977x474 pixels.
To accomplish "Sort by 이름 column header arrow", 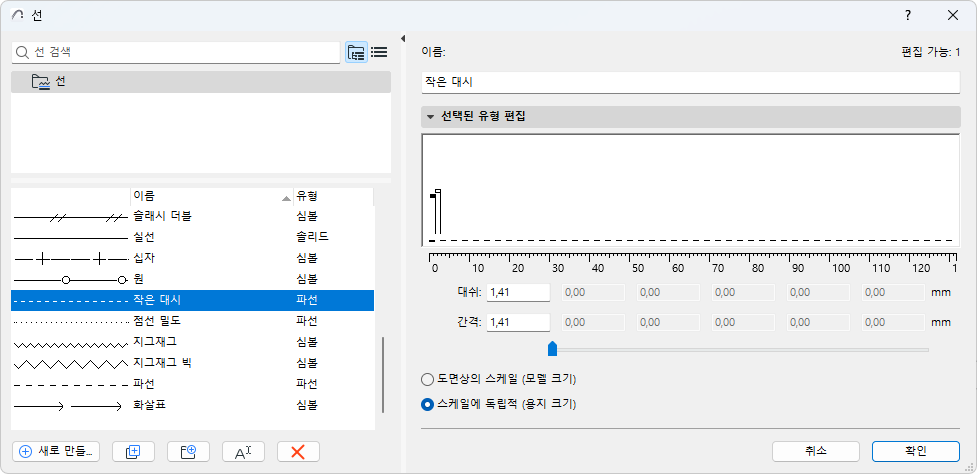I will click(x=286, y=197).
